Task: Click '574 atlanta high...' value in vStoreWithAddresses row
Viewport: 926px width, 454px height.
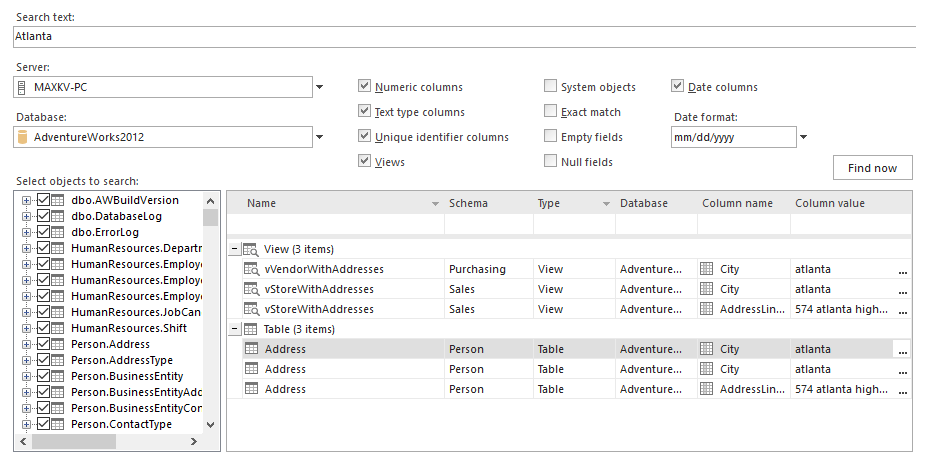Action: pyautogui.click(x=842, y=309)
